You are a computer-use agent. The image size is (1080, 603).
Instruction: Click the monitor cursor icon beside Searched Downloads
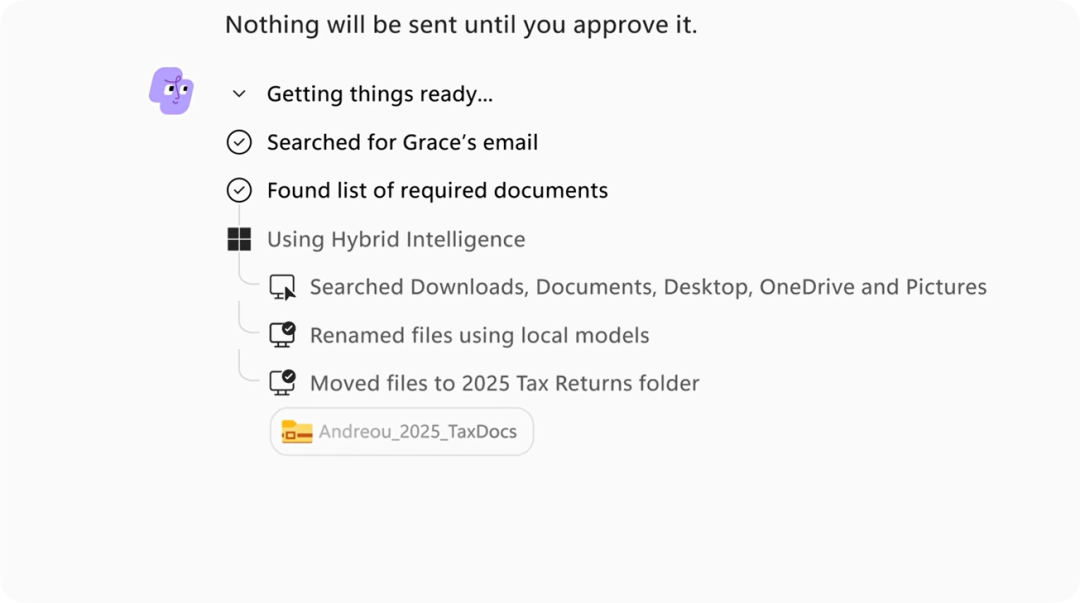click(x=282, y=287)
